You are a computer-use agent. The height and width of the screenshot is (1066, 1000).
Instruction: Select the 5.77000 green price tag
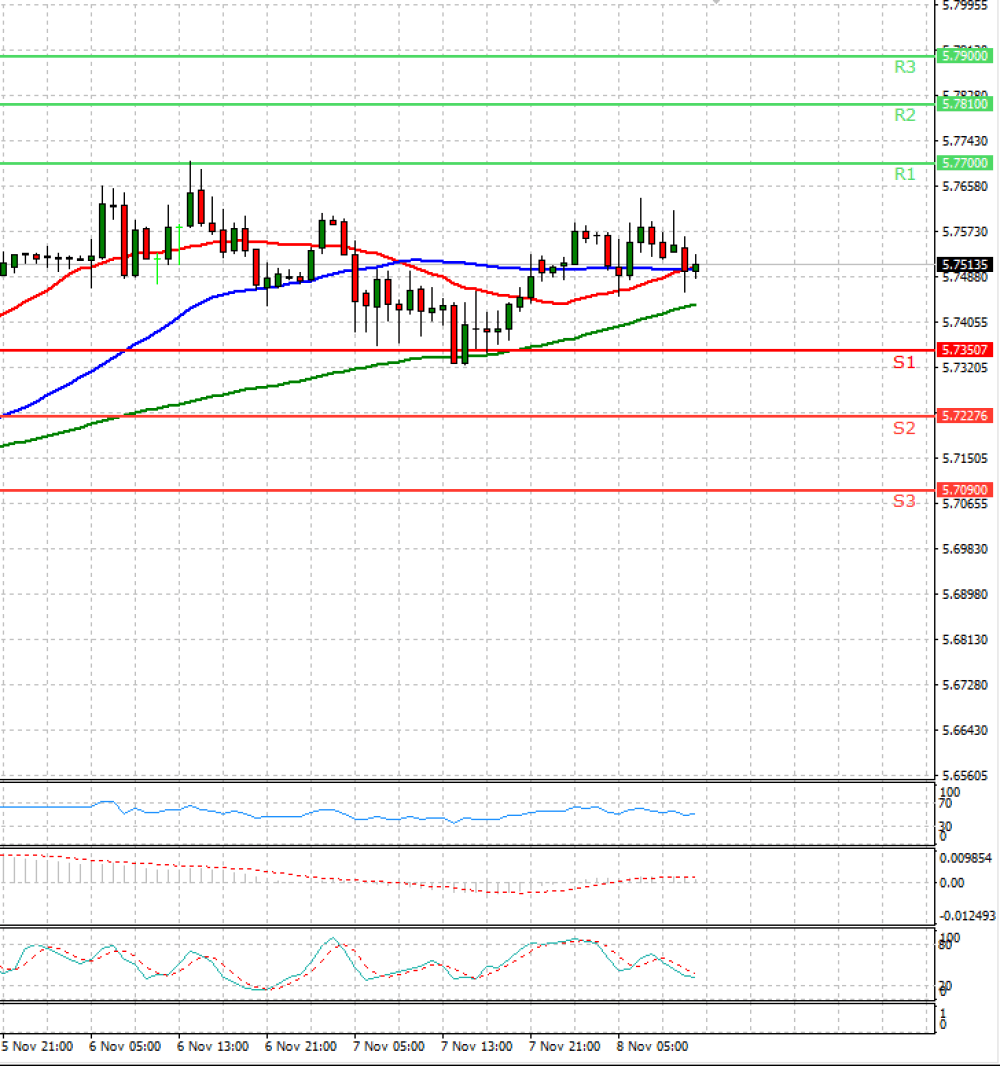click(x=964, y=163)
